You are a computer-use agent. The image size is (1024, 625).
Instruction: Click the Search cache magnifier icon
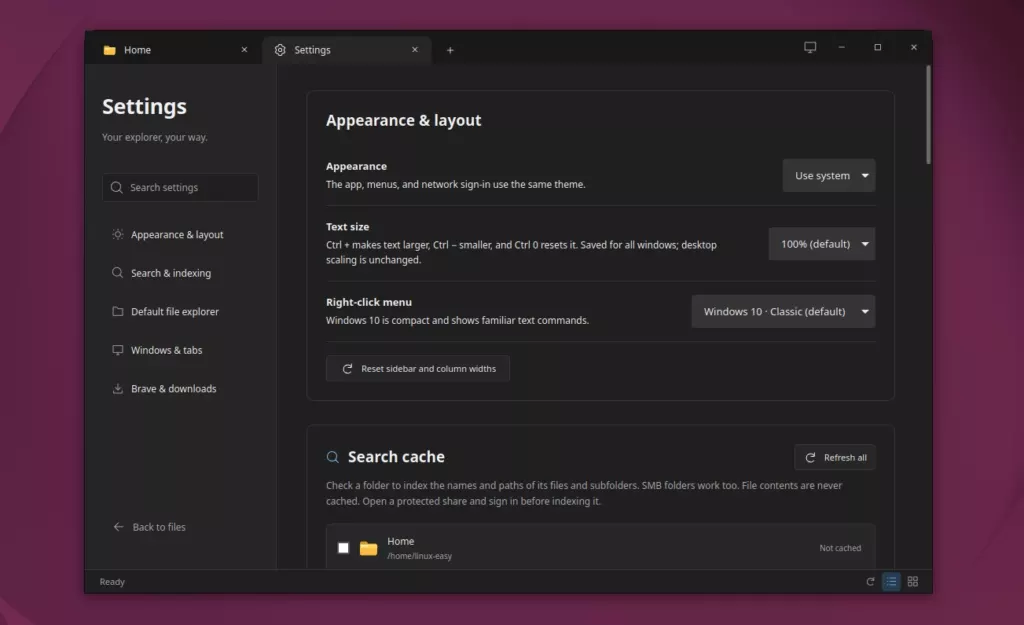(332, 457)
